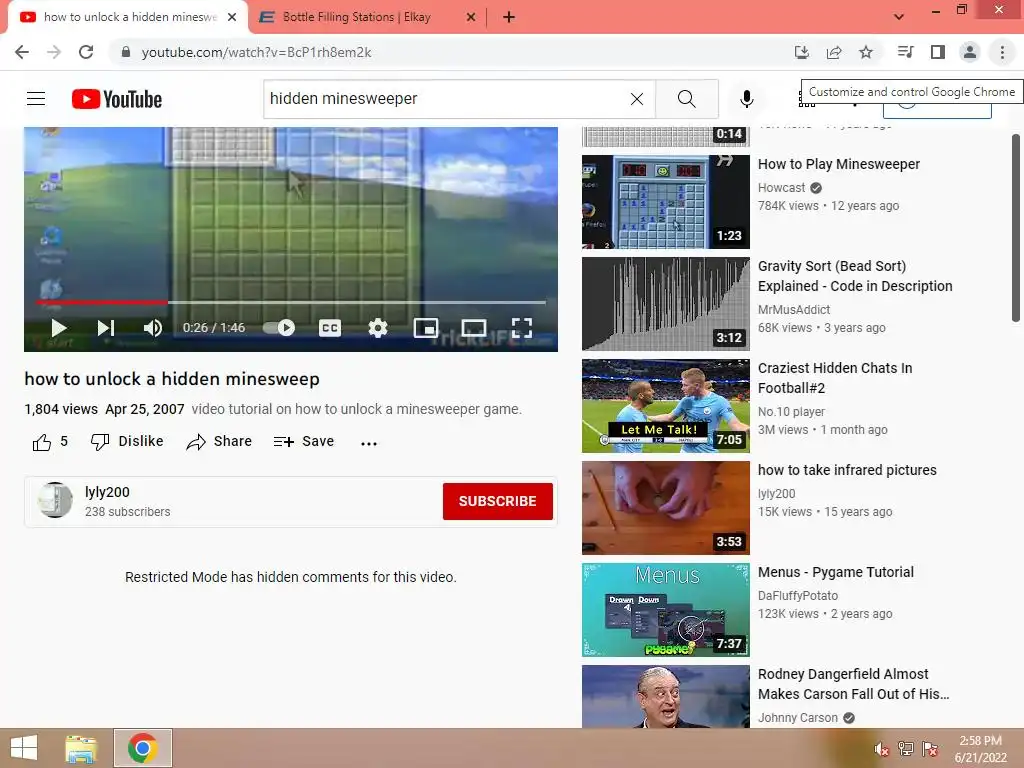Open File Explorer from taskbar
The width and height of the screenshot is (1024, 768).
coord(81,748)
